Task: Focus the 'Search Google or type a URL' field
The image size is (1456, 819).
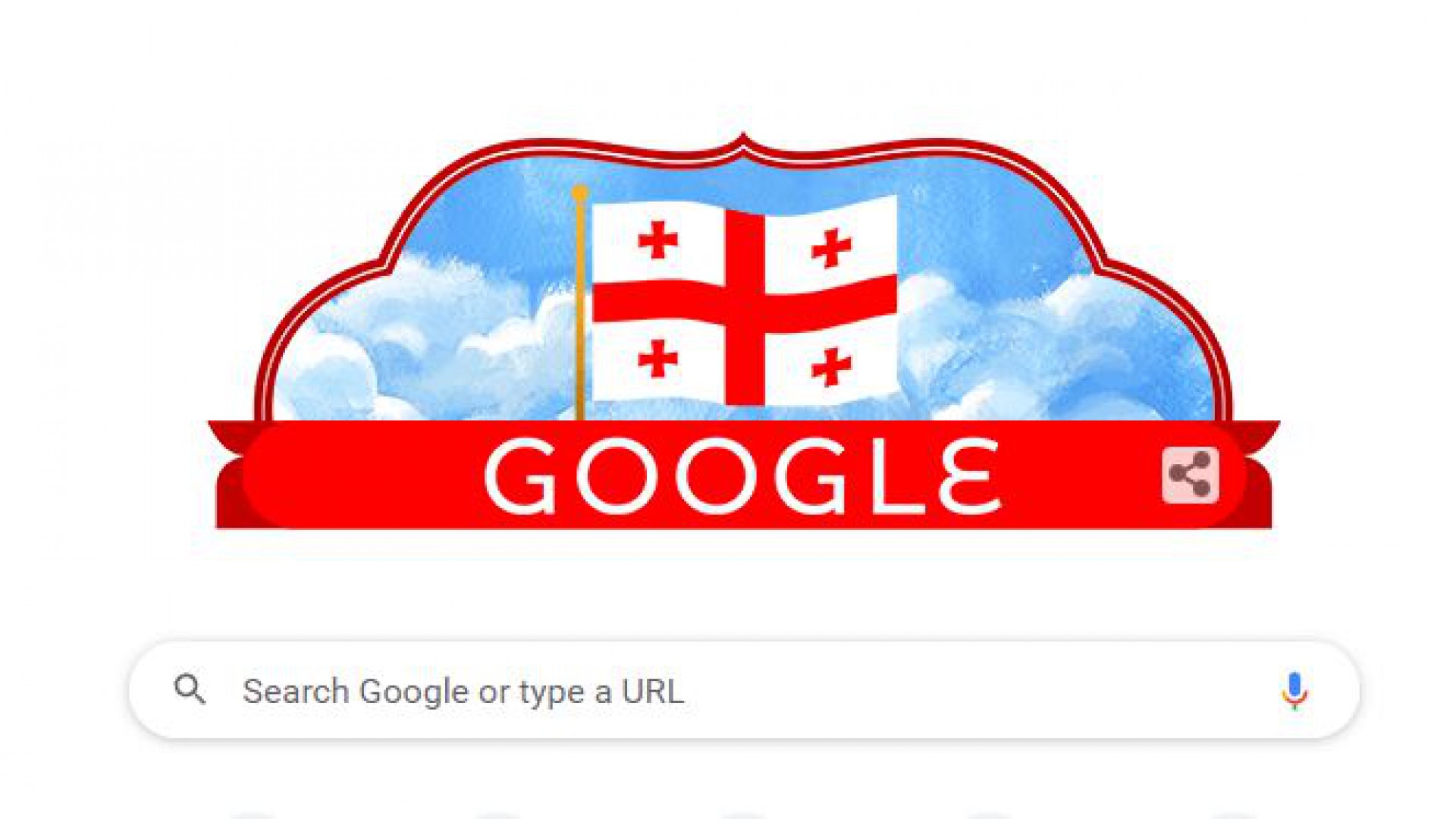Action: [x=744, y=690]
